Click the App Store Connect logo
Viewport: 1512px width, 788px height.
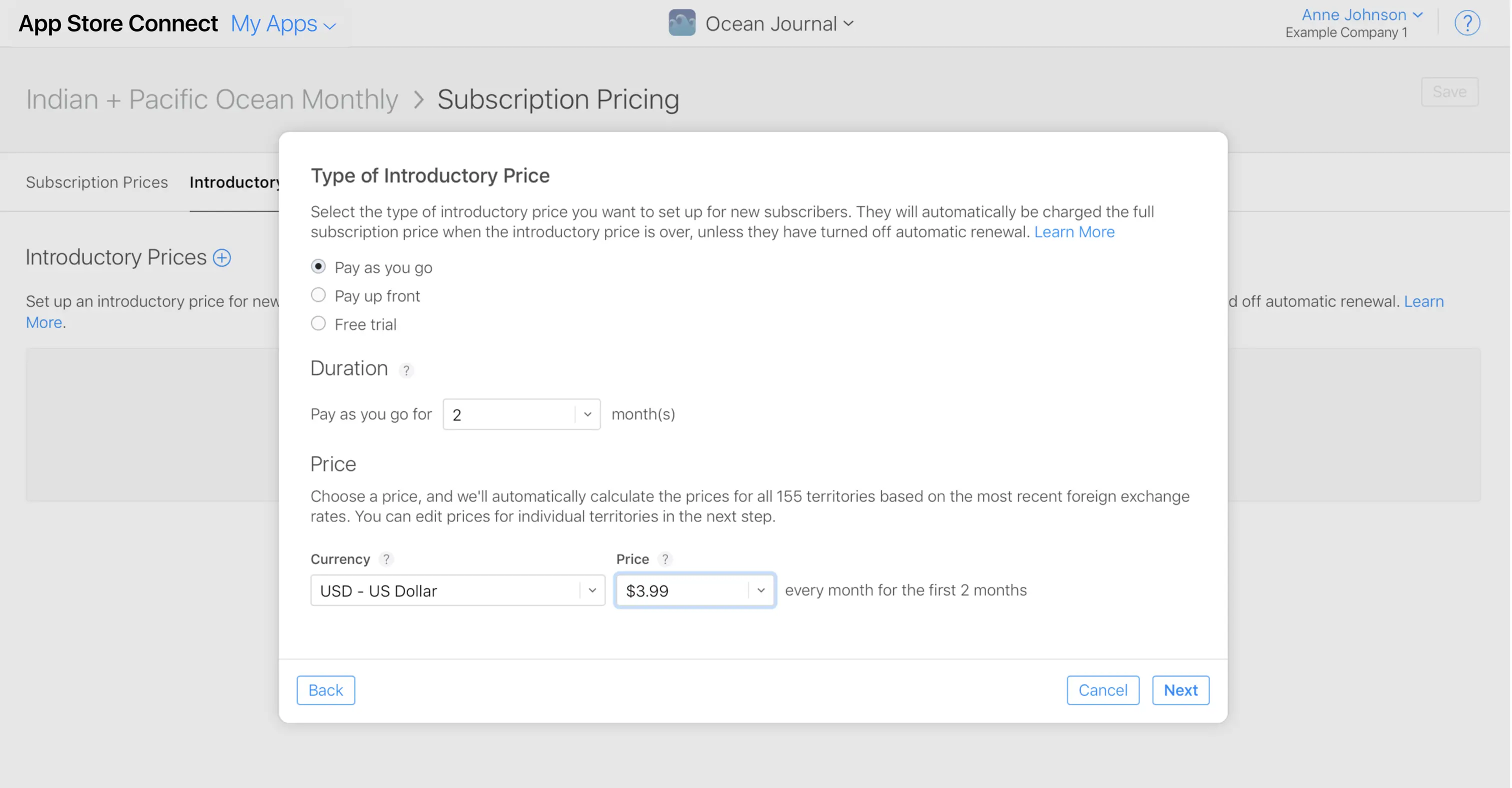(117, 23)
